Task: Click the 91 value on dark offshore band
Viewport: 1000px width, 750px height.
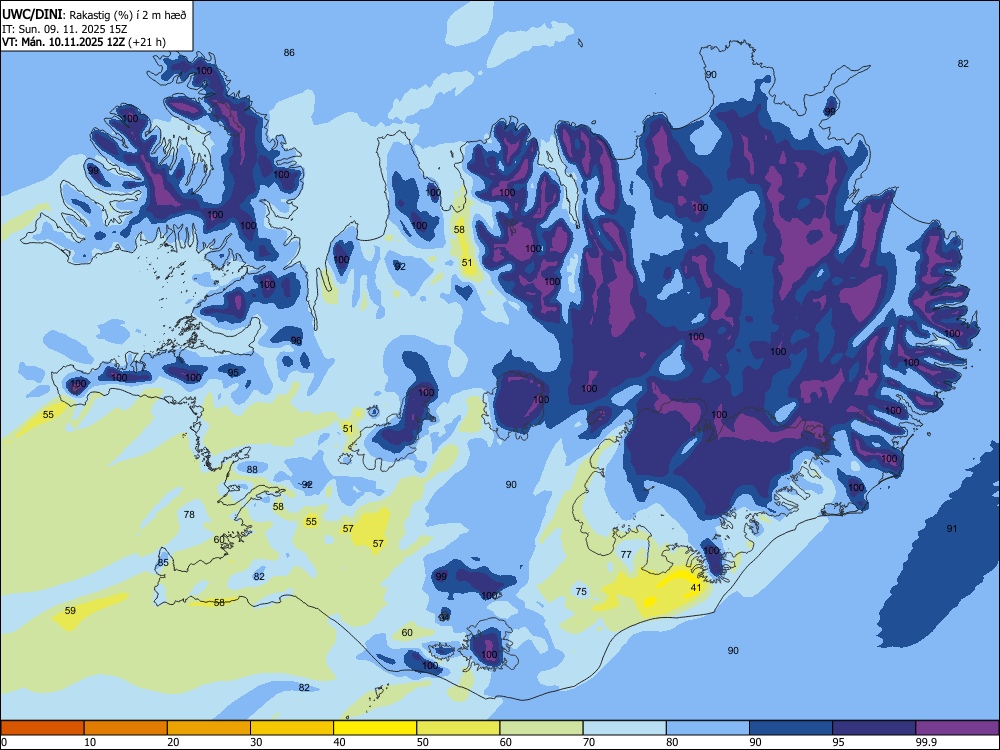Action: 952,528
